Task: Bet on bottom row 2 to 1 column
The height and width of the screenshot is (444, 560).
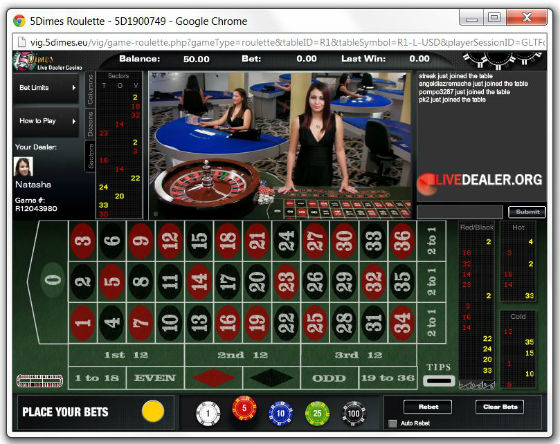Action: point(431,323)
